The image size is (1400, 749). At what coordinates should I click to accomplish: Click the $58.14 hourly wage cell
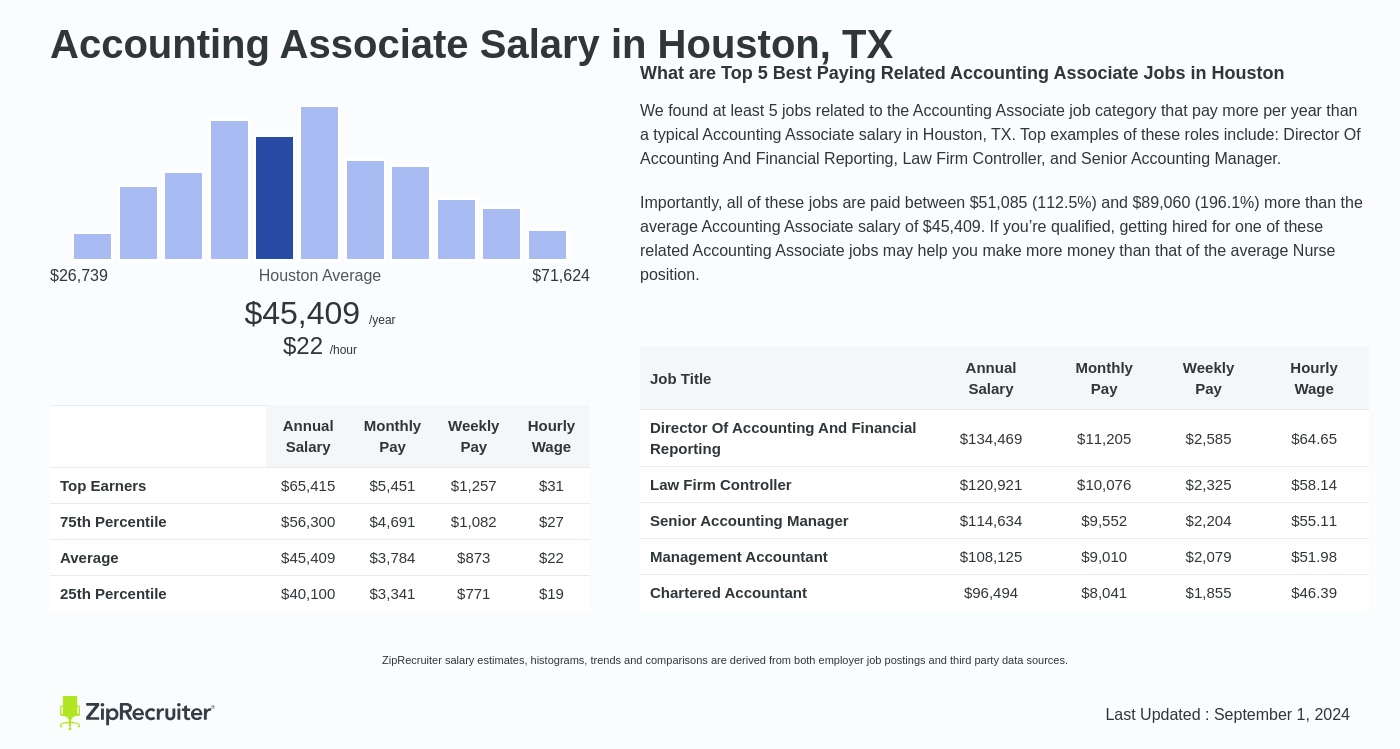tap(1314, 485)
